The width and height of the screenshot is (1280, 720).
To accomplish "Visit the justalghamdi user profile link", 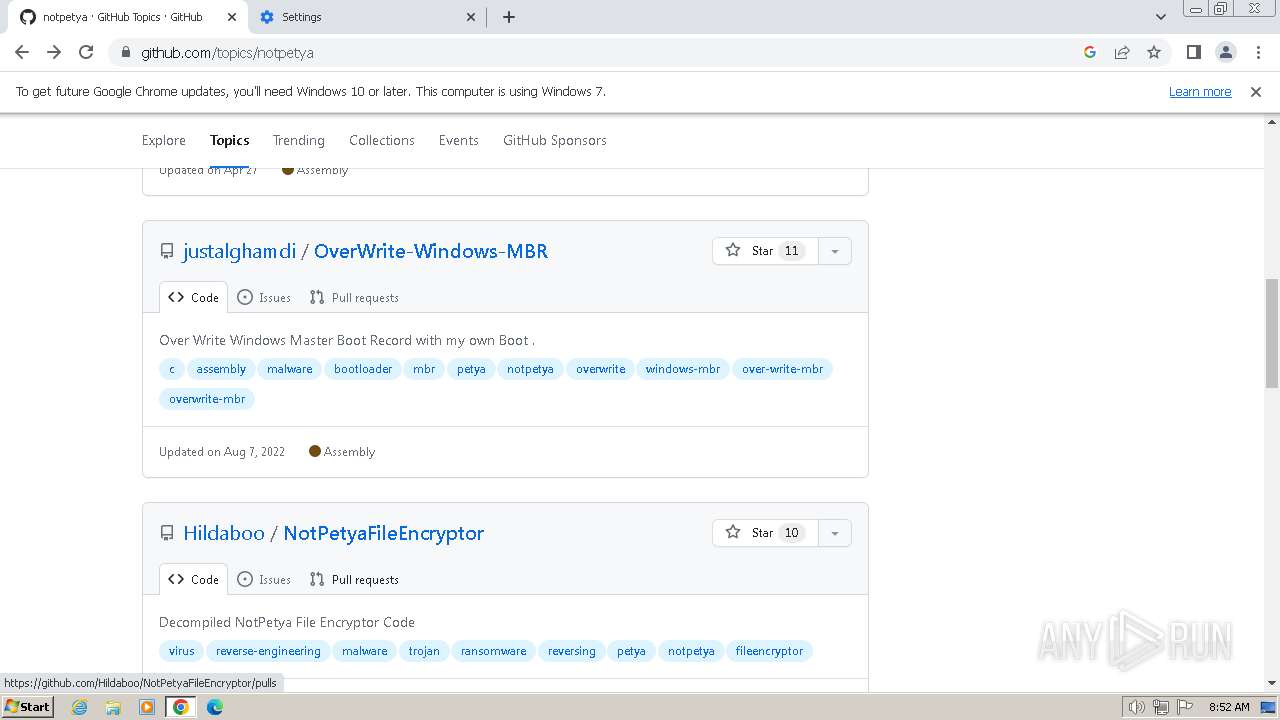I will coord(240,251).
